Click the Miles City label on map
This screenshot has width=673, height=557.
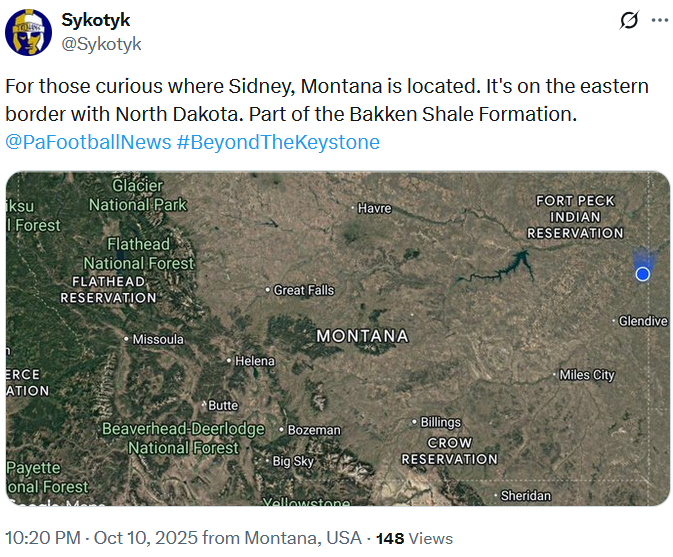click(x=587, y=375)
